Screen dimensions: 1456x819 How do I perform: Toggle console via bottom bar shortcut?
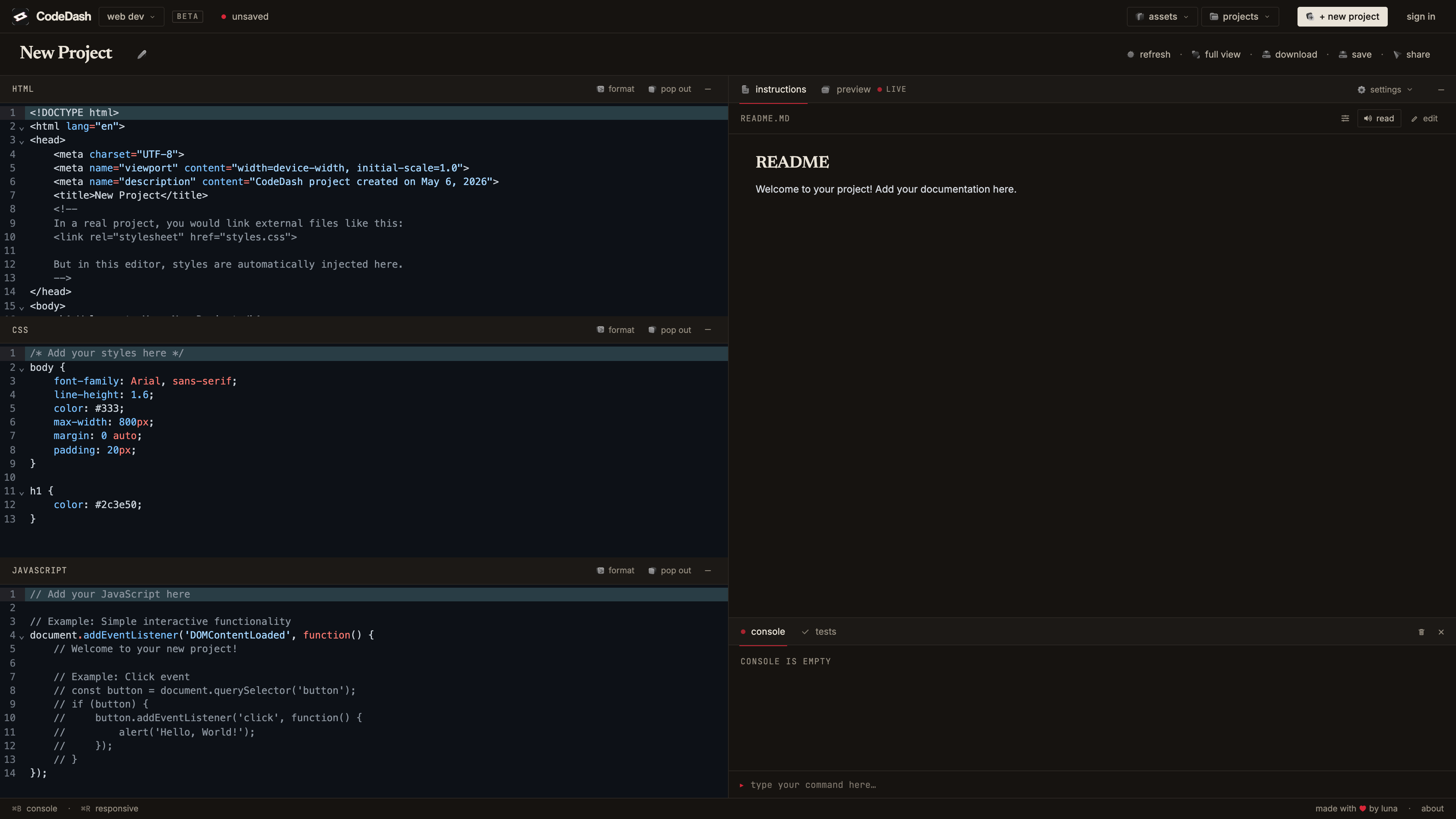(35, 808)
